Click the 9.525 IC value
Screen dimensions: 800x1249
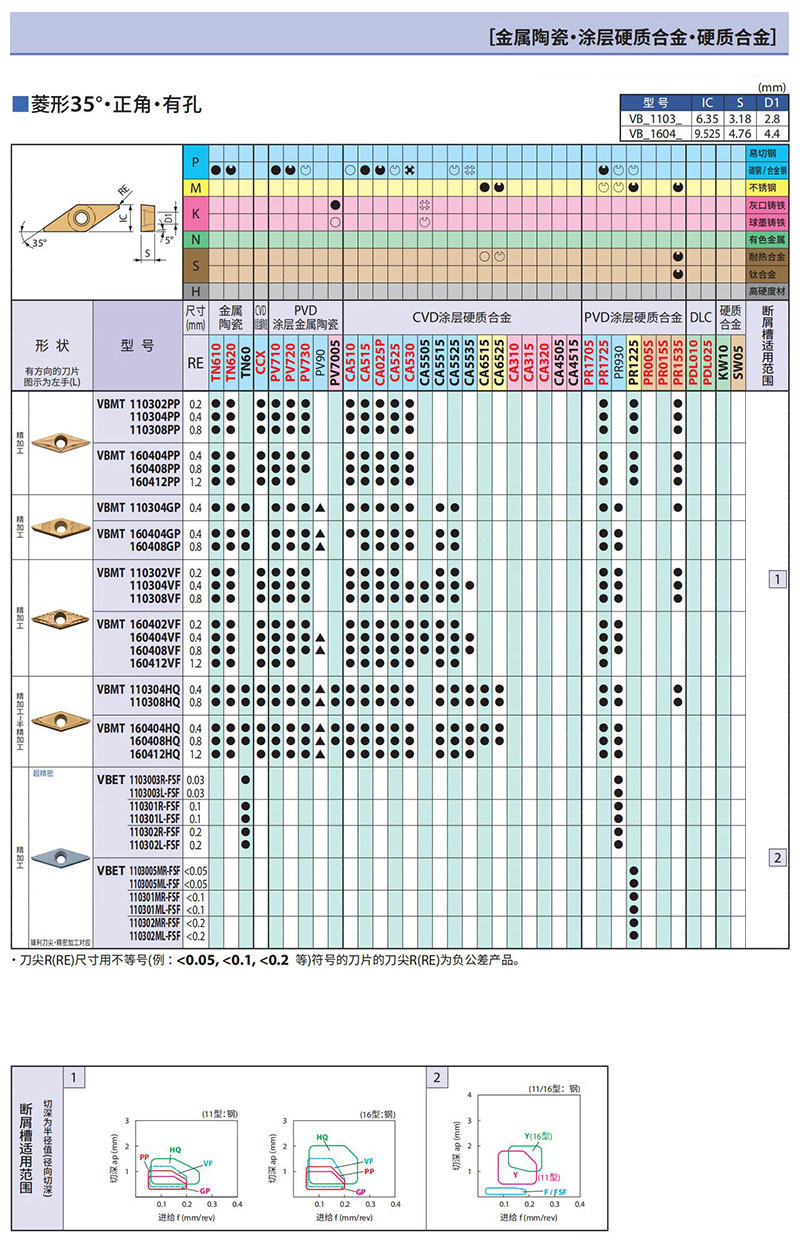pyautogui.click(x=707, y=132)
